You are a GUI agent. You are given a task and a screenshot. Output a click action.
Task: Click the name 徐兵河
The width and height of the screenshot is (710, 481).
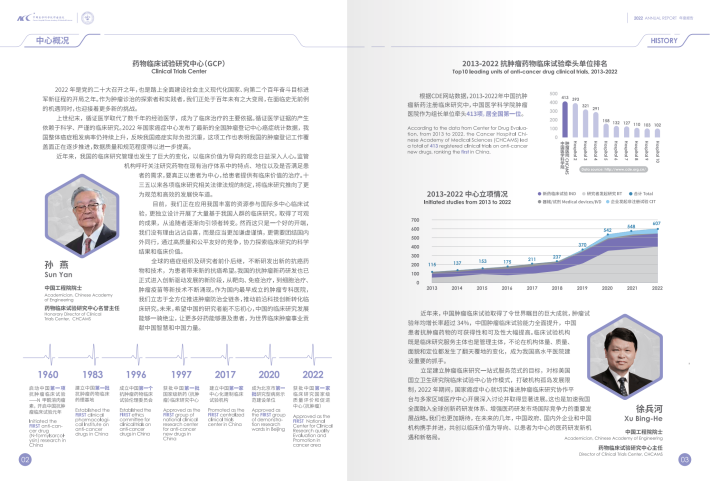click(649, 409)
